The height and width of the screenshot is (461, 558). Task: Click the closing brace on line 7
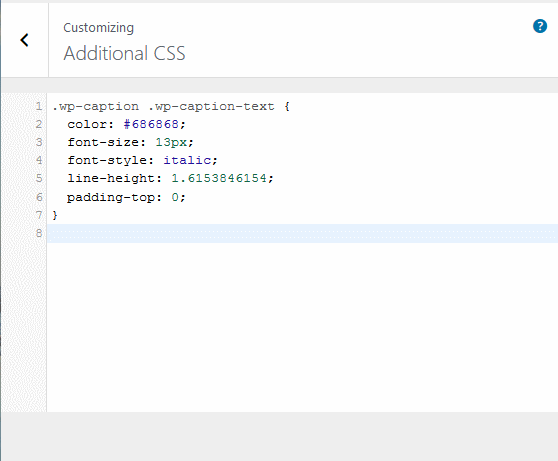[55, 215]
